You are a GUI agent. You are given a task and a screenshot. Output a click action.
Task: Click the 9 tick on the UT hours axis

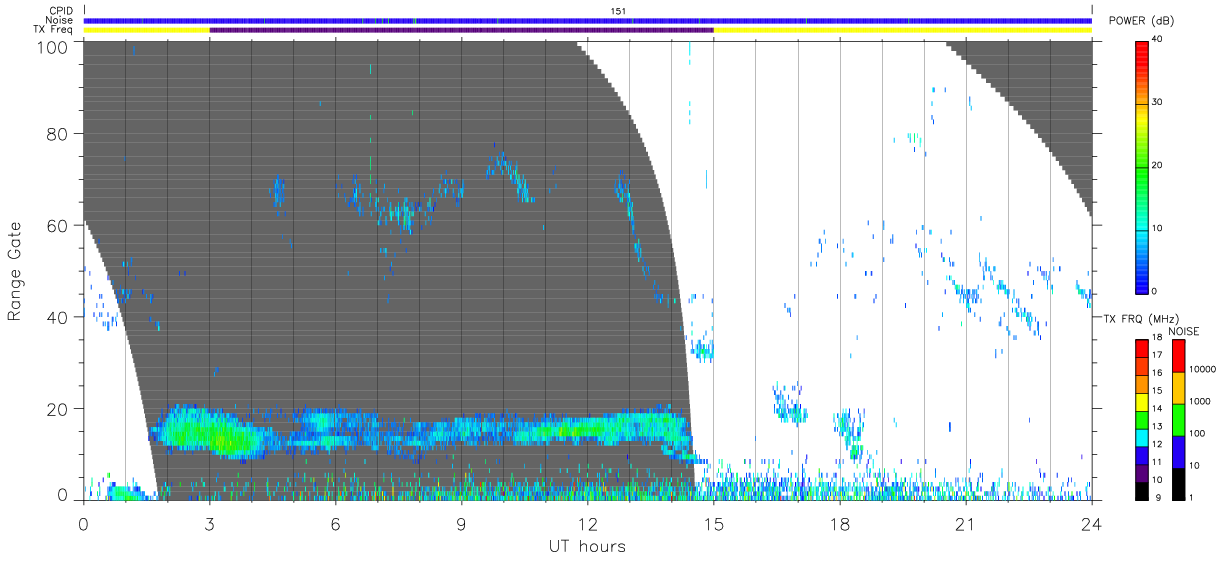461,523
